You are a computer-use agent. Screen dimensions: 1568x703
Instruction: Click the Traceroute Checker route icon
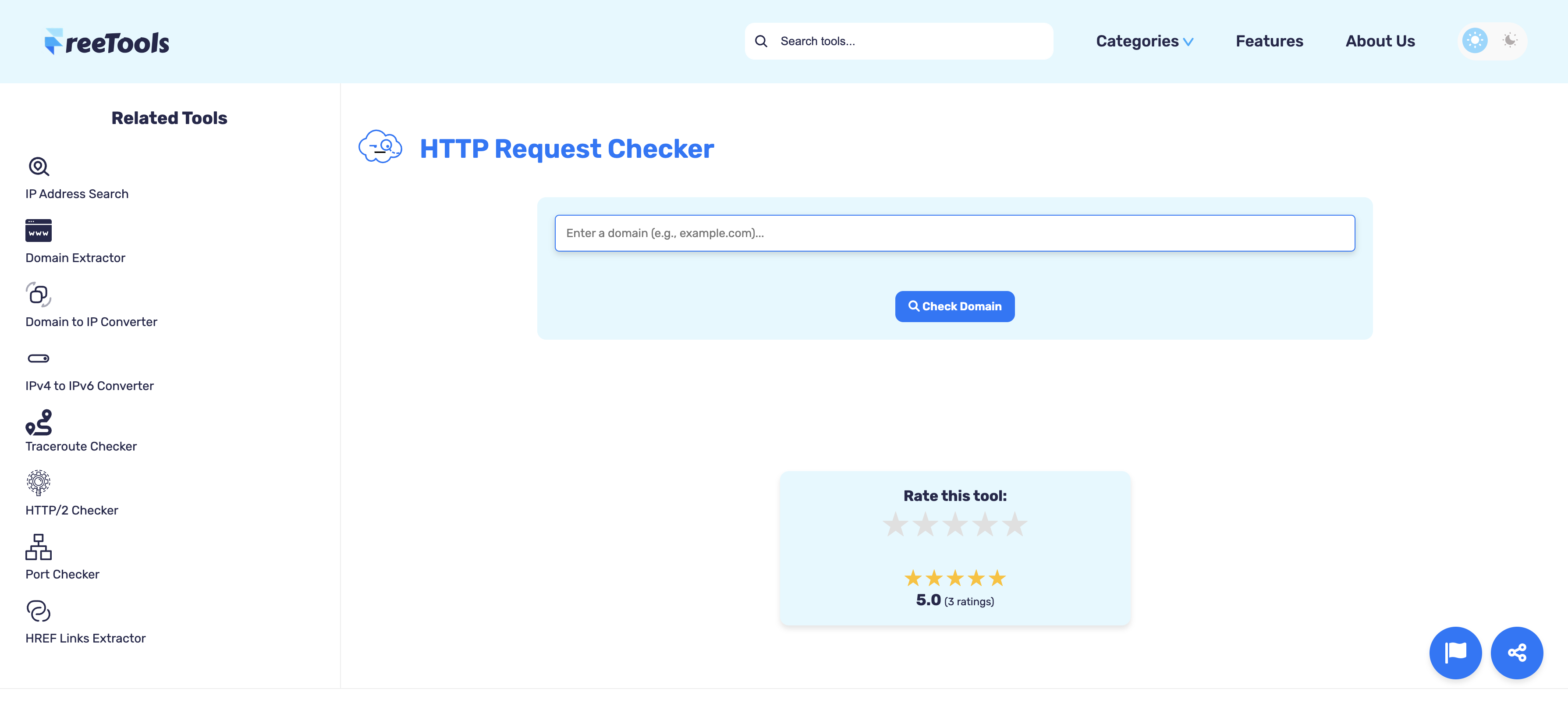pyautogui.click(x=39, y=423)
